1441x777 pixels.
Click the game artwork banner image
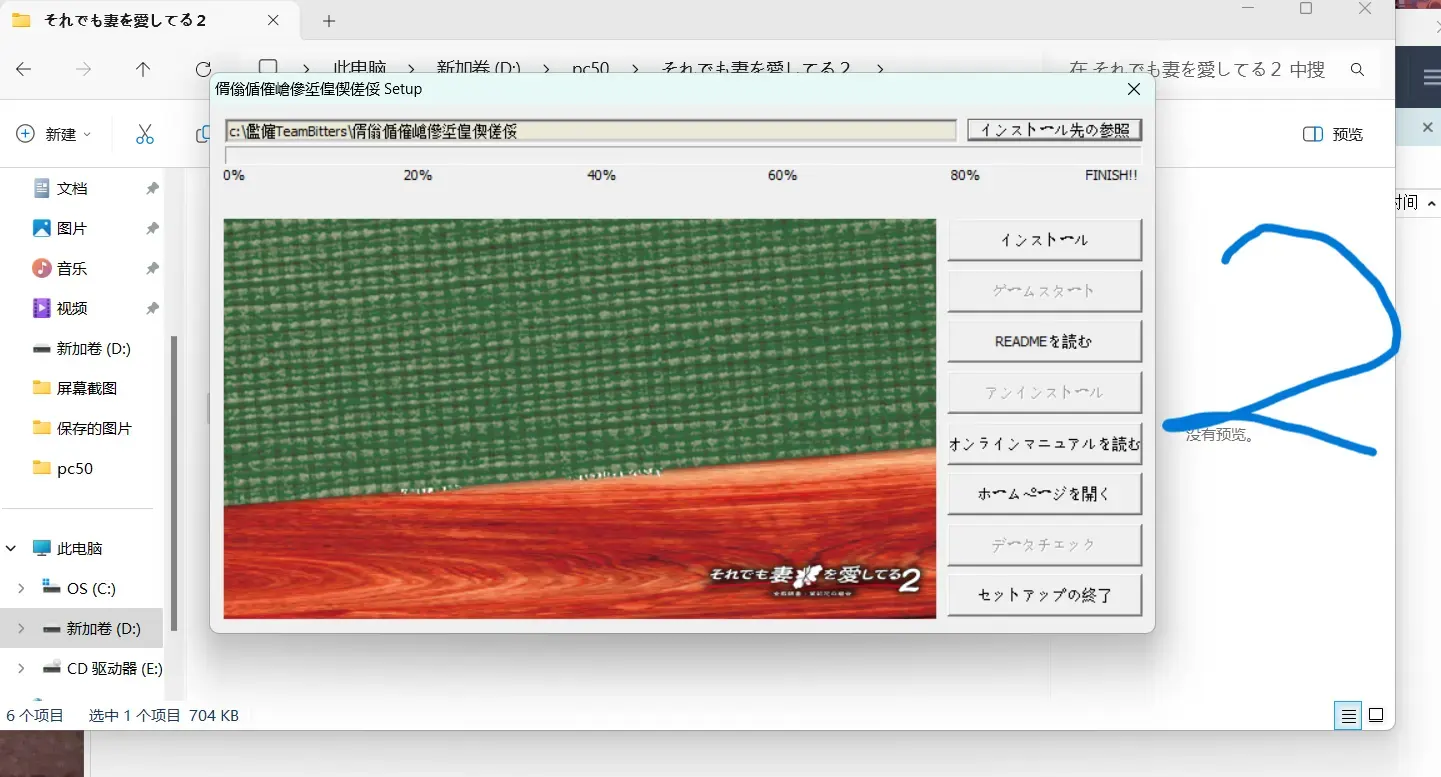click(580, 418)
